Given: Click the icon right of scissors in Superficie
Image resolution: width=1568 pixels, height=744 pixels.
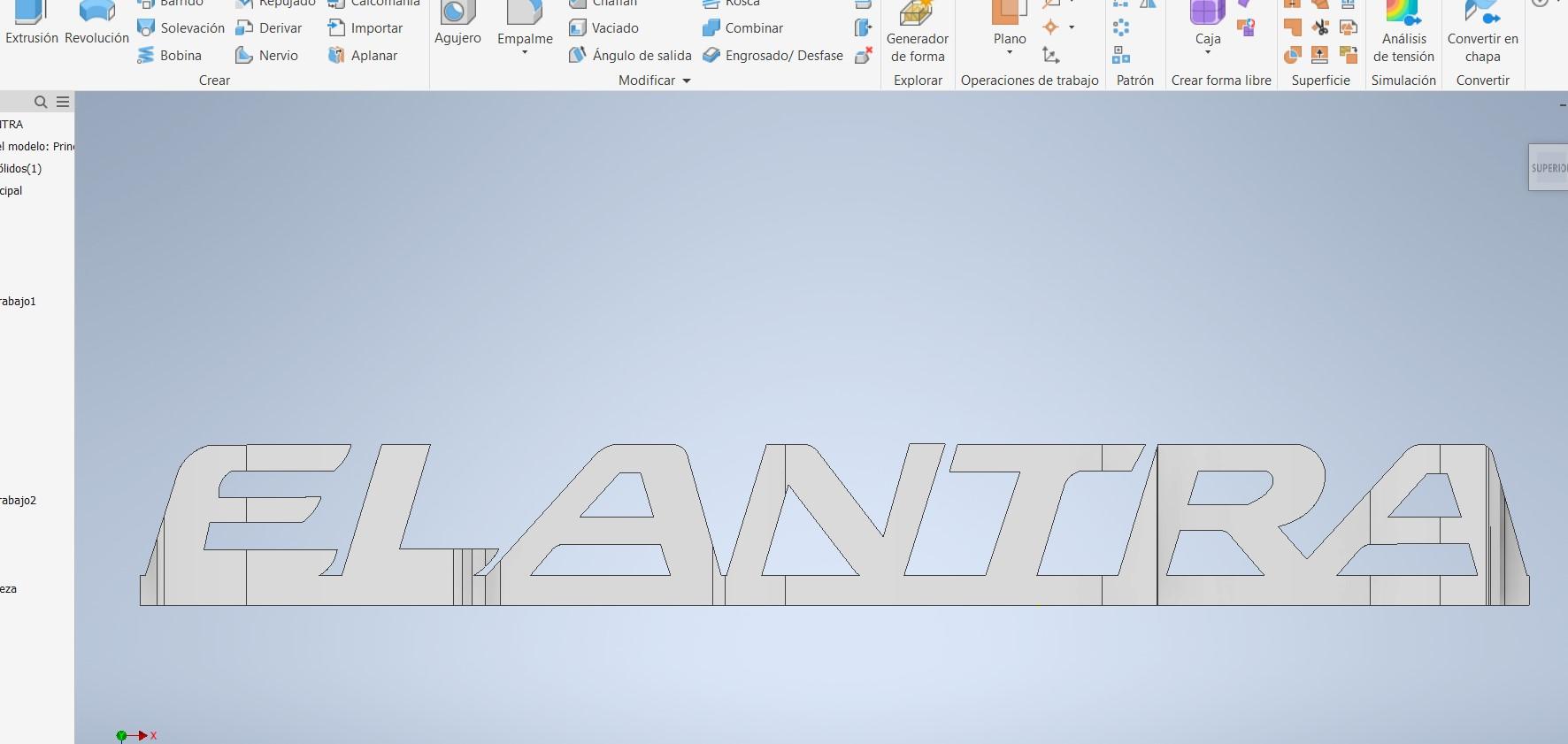Looking at the screenshot, I should tap(1349, 27).
